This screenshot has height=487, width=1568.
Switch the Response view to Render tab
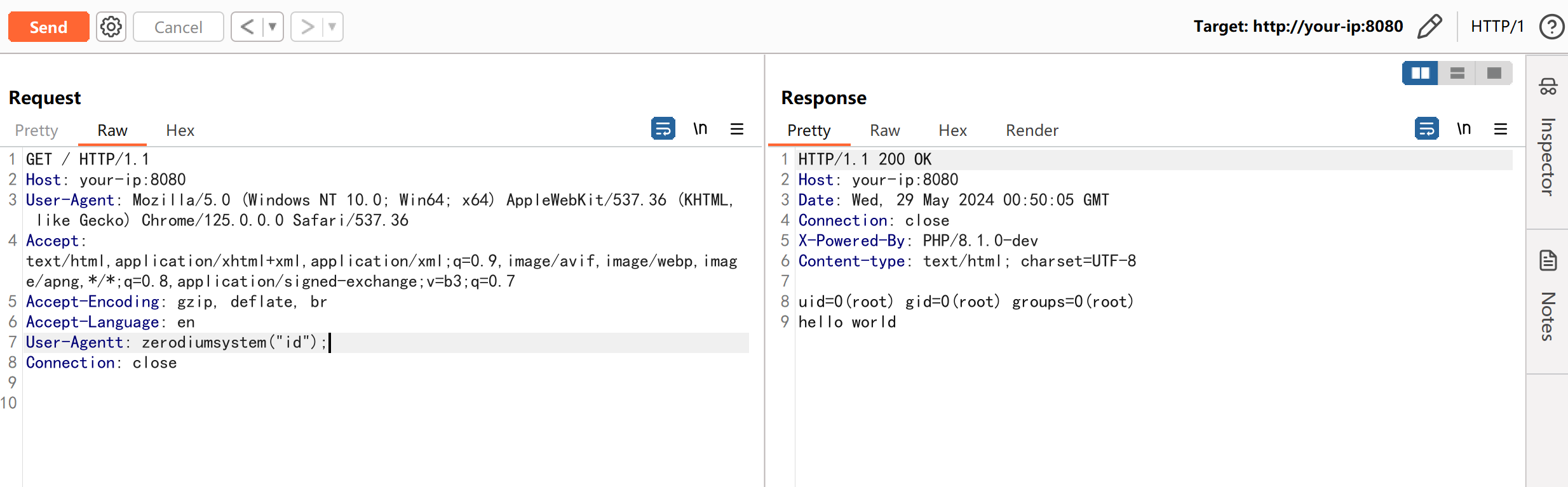click(x=1032, y=131)
